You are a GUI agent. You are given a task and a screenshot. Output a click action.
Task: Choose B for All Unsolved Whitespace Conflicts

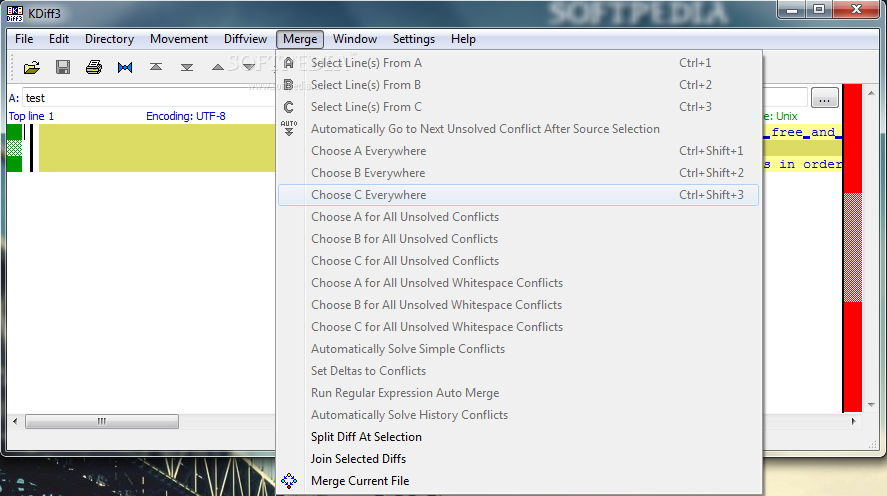518,305
